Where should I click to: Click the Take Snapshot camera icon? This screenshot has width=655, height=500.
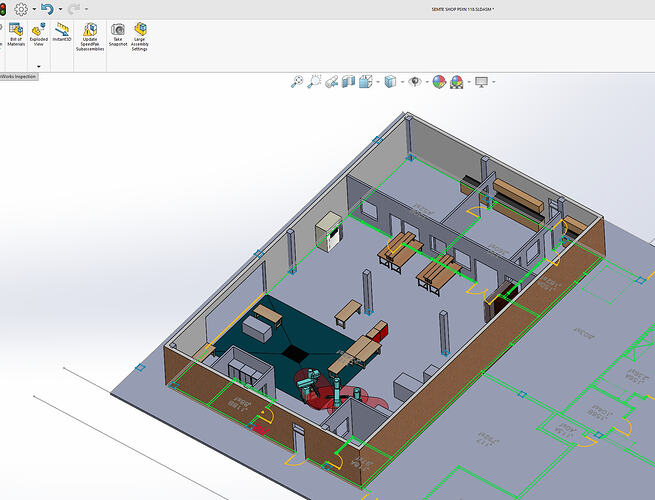(x=118, y=34)
